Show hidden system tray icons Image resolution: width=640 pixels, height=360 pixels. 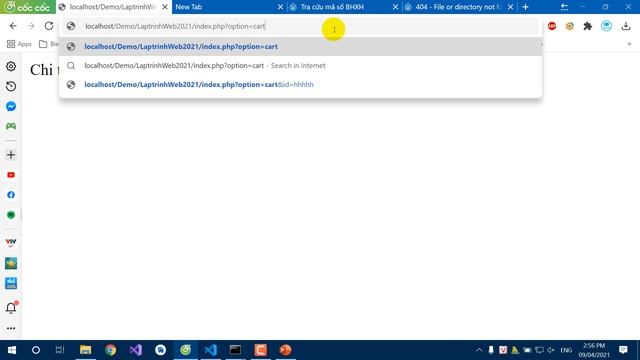pyautogui.click(x=479, y=350)
